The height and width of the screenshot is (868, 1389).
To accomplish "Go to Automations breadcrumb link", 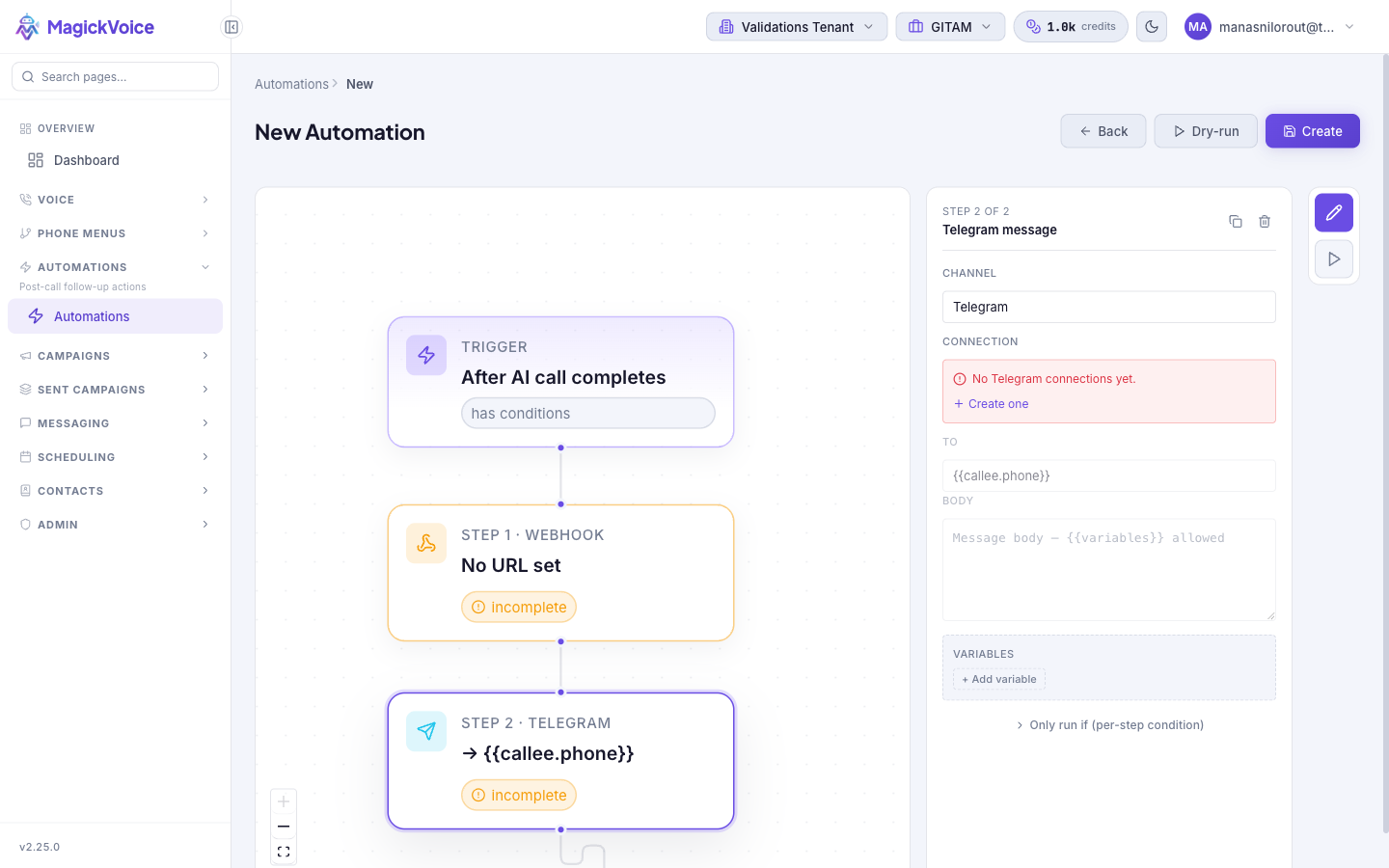I will [291, 84].
